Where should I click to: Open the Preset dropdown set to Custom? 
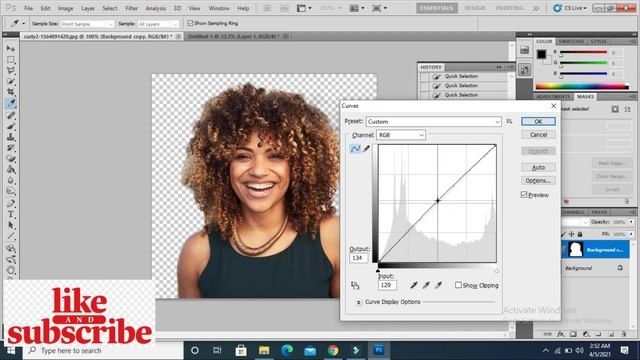433,122
